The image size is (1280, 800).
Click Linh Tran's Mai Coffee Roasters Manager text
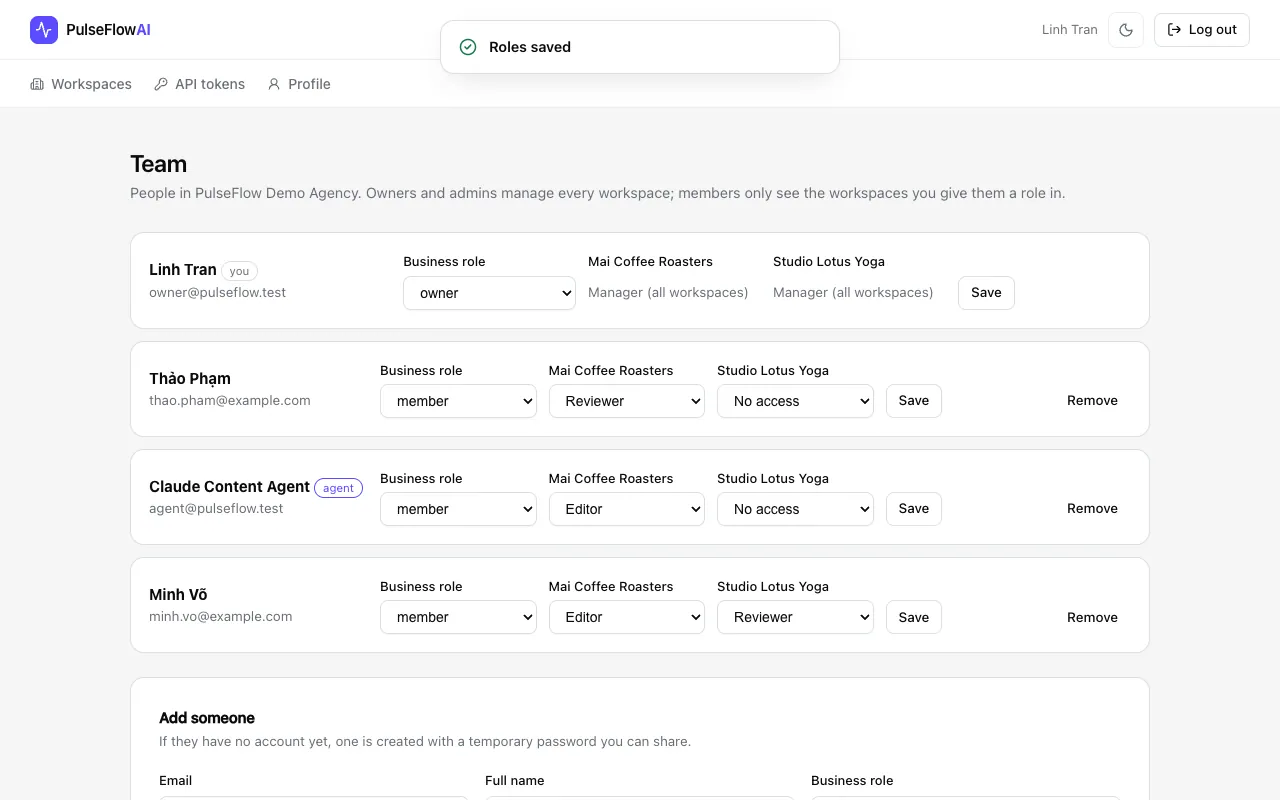(668, 293)
